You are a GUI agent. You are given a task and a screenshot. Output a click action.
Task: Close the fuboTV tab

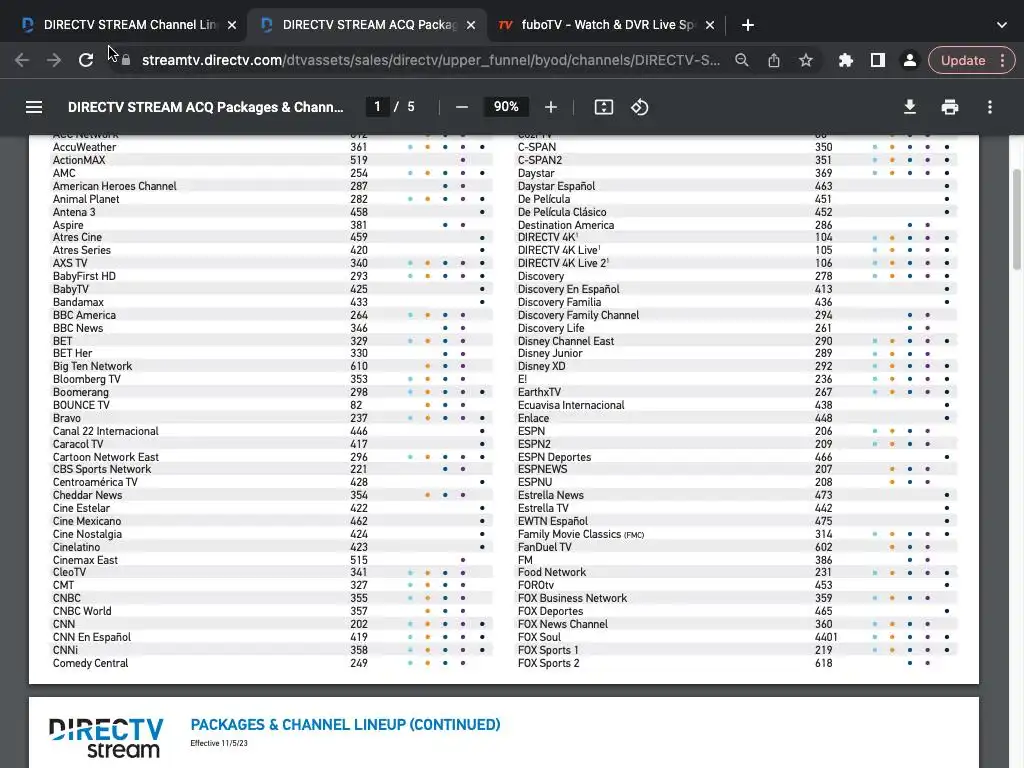pyautogui.click(x=710, y=25)
